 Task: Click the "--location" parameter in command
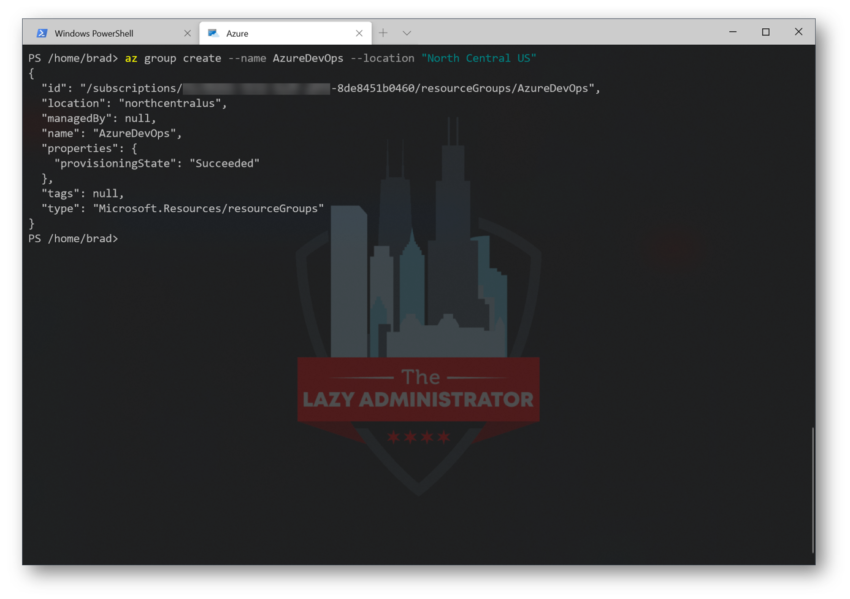(382, 58)
